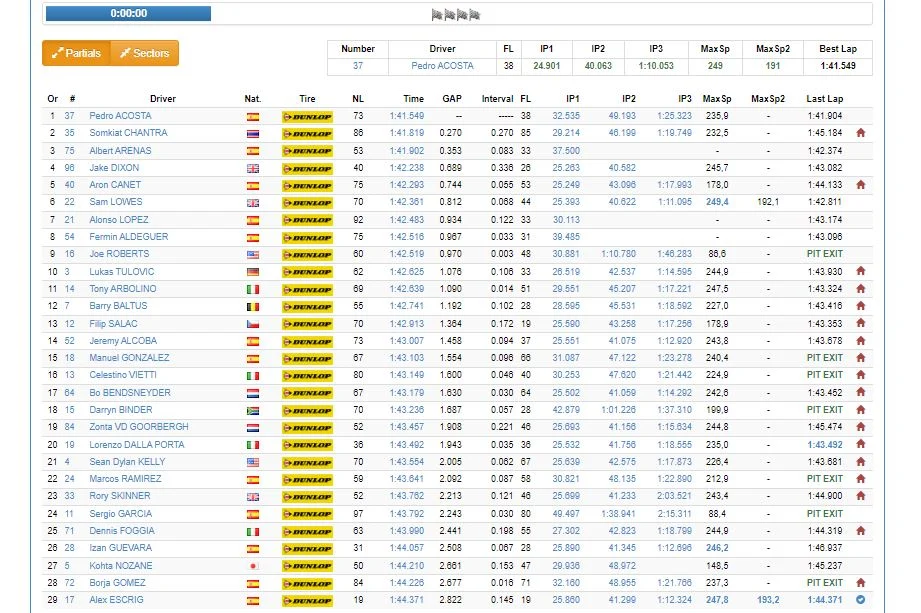Viewport: 921px width, 613px height.
Task: Click Jake DIXON lap time 1:42.238
Action: pos(406,167)
